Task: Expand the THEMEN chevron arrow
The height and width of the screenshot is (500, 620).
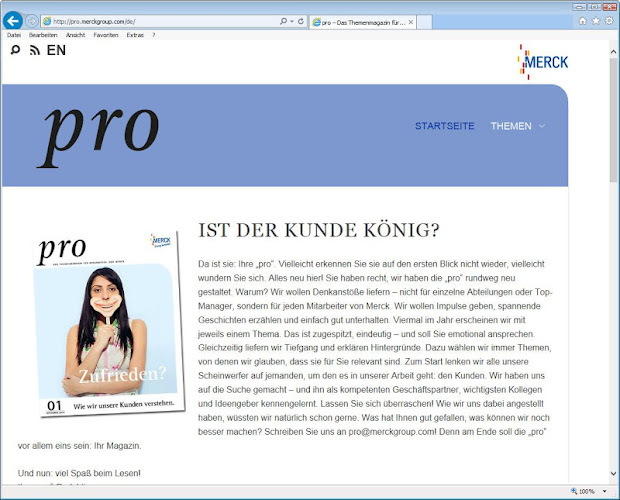Action: 542,126
